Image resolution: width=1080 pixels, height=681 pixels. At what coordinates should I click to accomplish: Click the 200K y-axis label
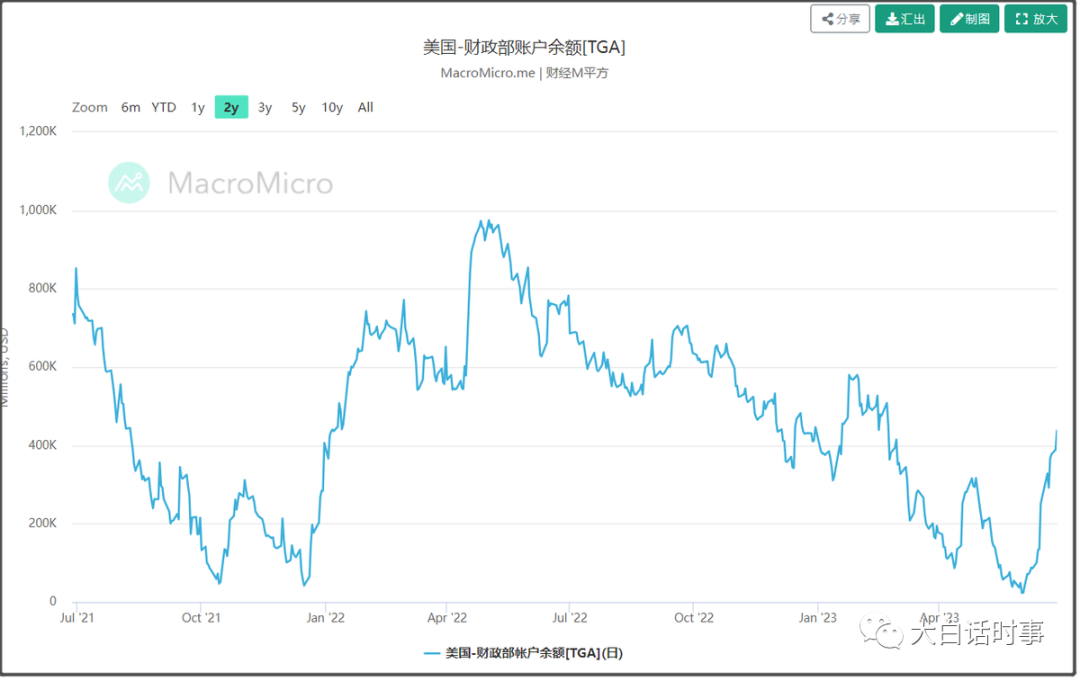pos(43,523)
